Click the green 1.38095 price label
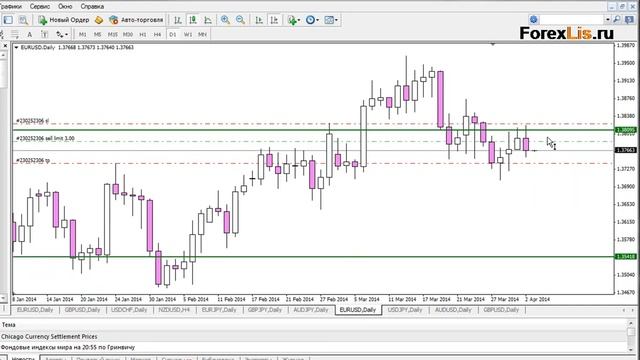 pyautogui.click(x=626, y=130)
